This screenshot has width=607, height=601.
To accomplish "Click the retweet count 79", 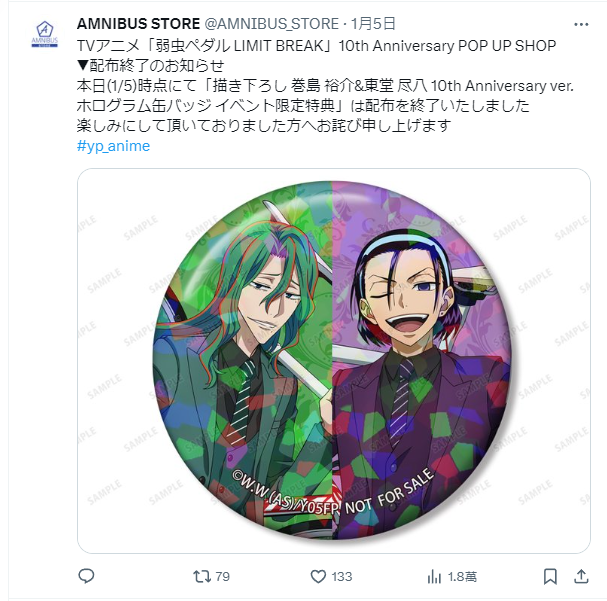I will [x=222, y=577].
